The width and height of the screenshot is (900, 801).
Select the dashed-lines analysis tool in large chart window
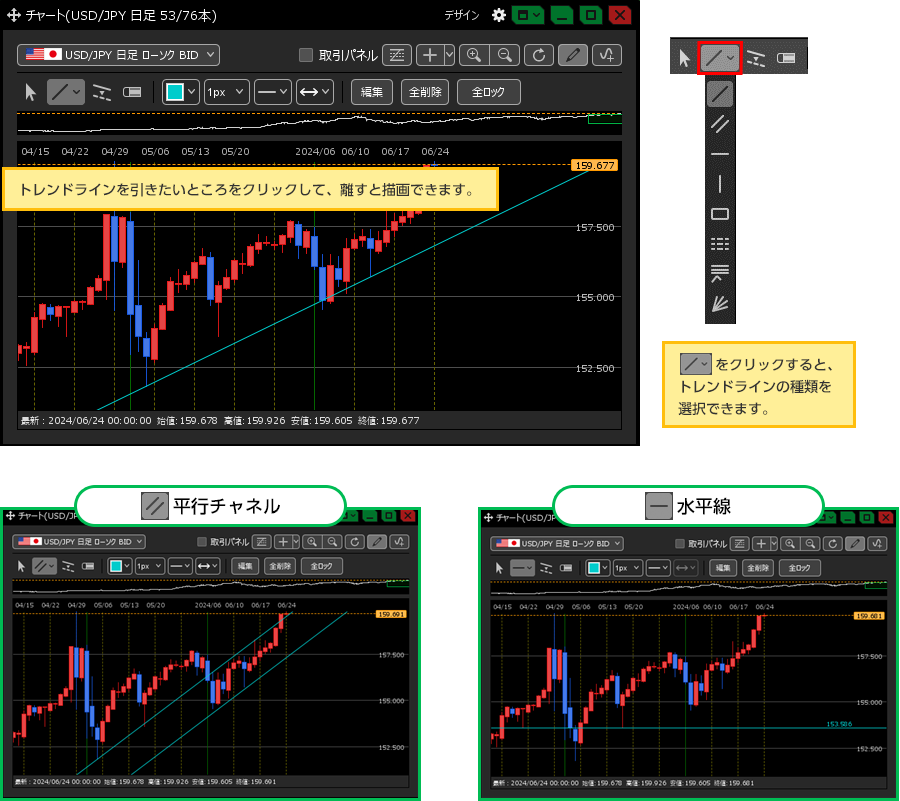click(102, 92)
